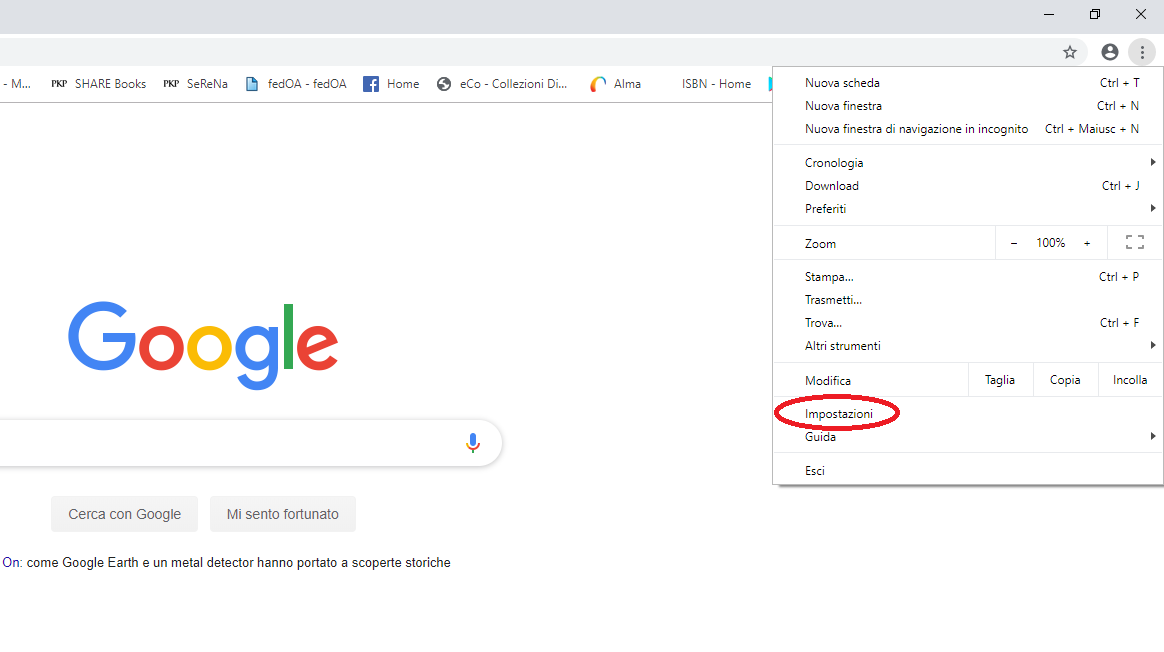Open Impostazioni from the Chrome menu
Viewport: 1164px width, 652px height.
(968, 414)
